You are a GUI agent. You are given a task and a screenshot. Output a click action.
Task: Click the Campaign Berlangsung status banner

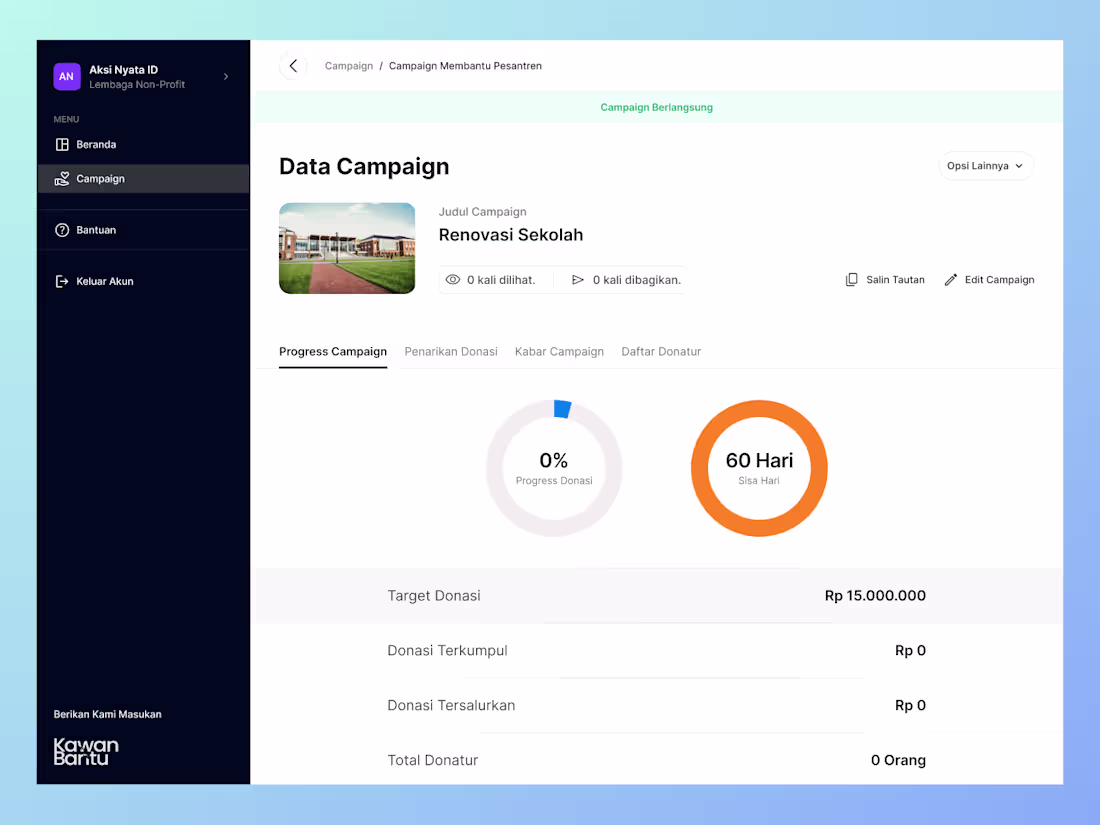[x=657, y=107]
